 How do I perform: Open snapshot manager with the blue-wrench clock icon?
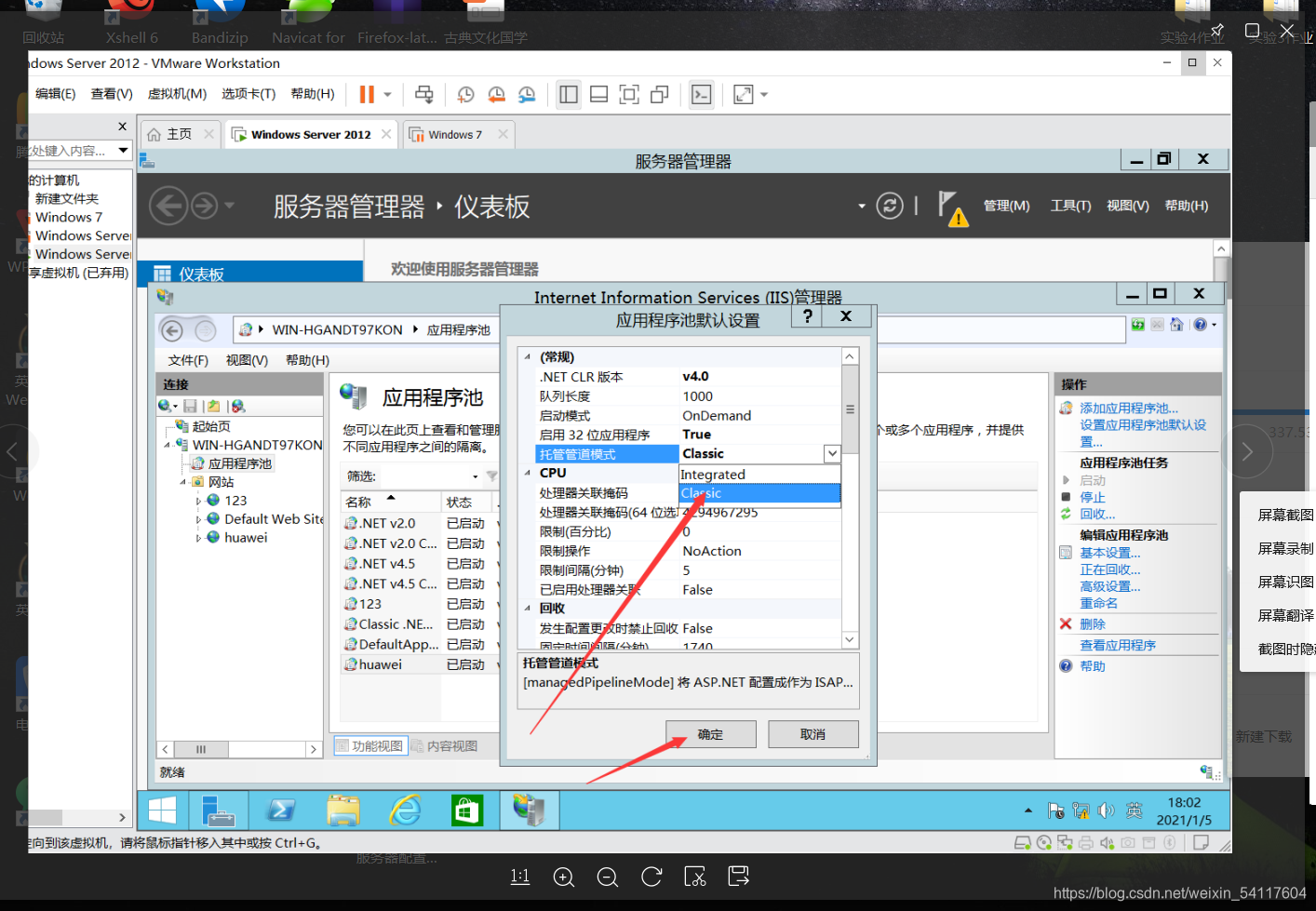[527, 95]
